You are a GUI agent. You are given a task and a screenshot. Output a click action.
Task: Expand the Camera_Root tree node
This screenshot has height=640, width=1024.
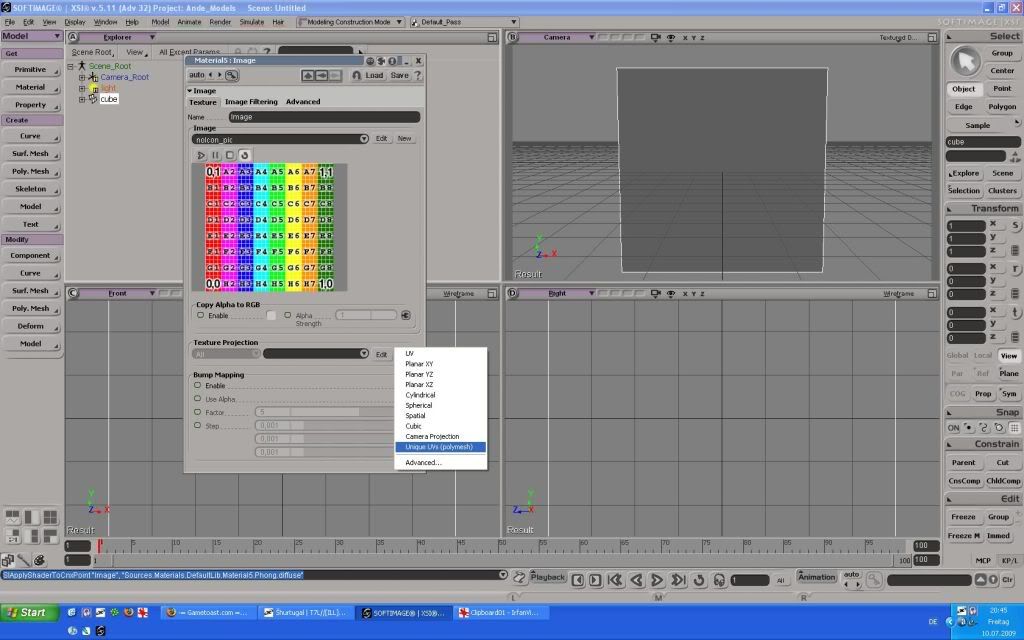click(82, 77)
